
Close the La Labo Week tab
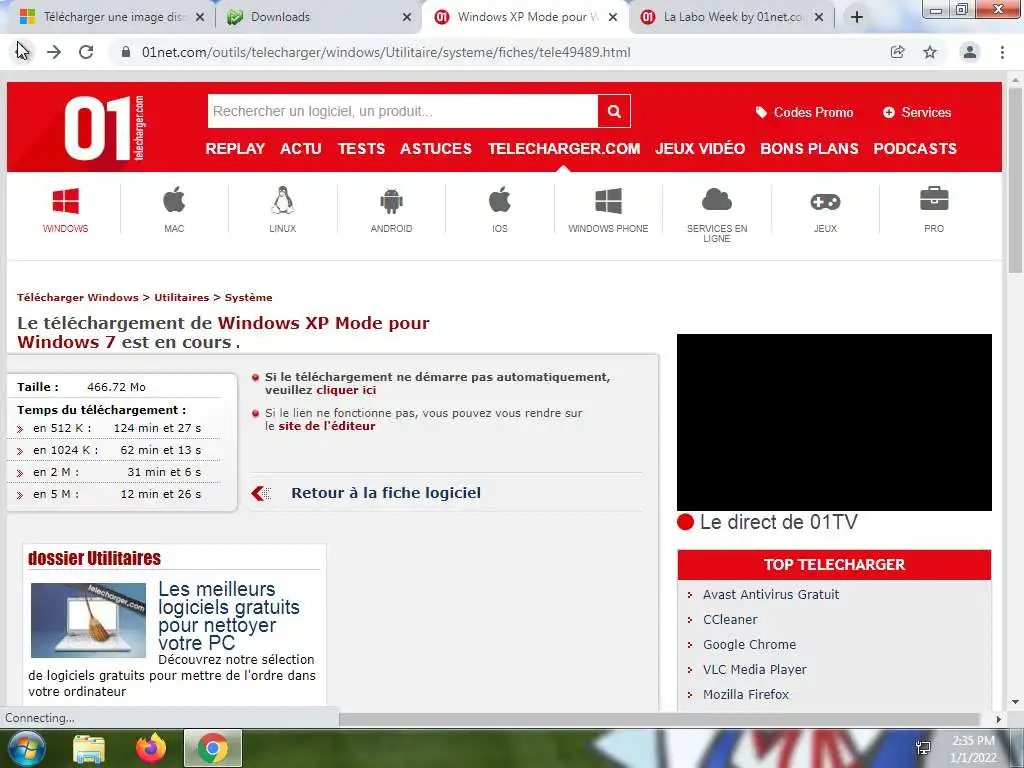pos(819,18)
